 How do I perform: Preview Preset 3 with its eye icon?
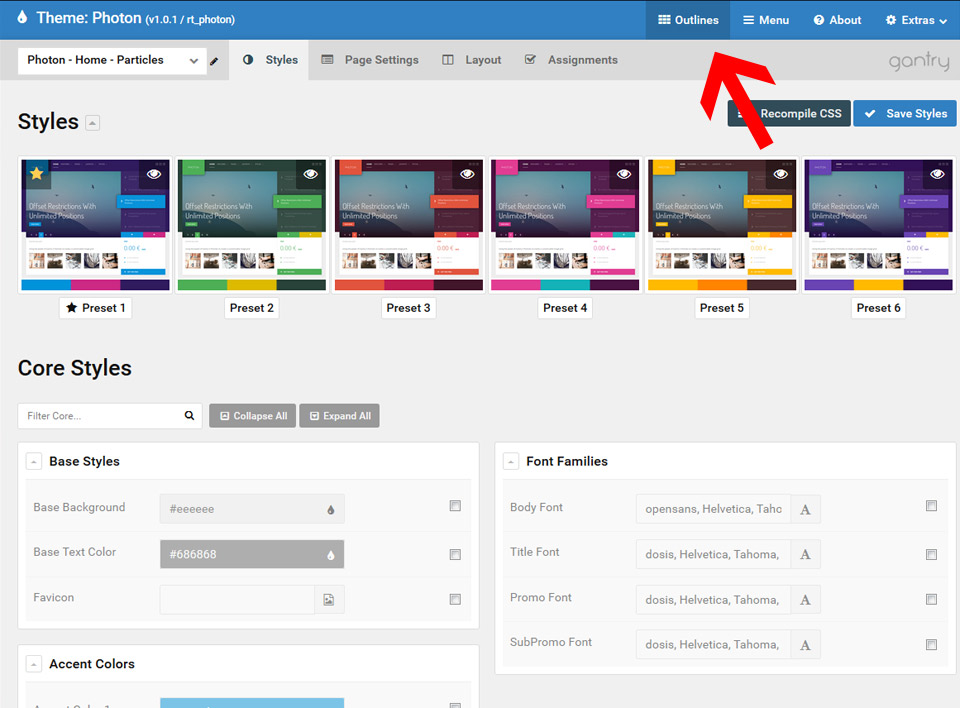tap(467, 174)
